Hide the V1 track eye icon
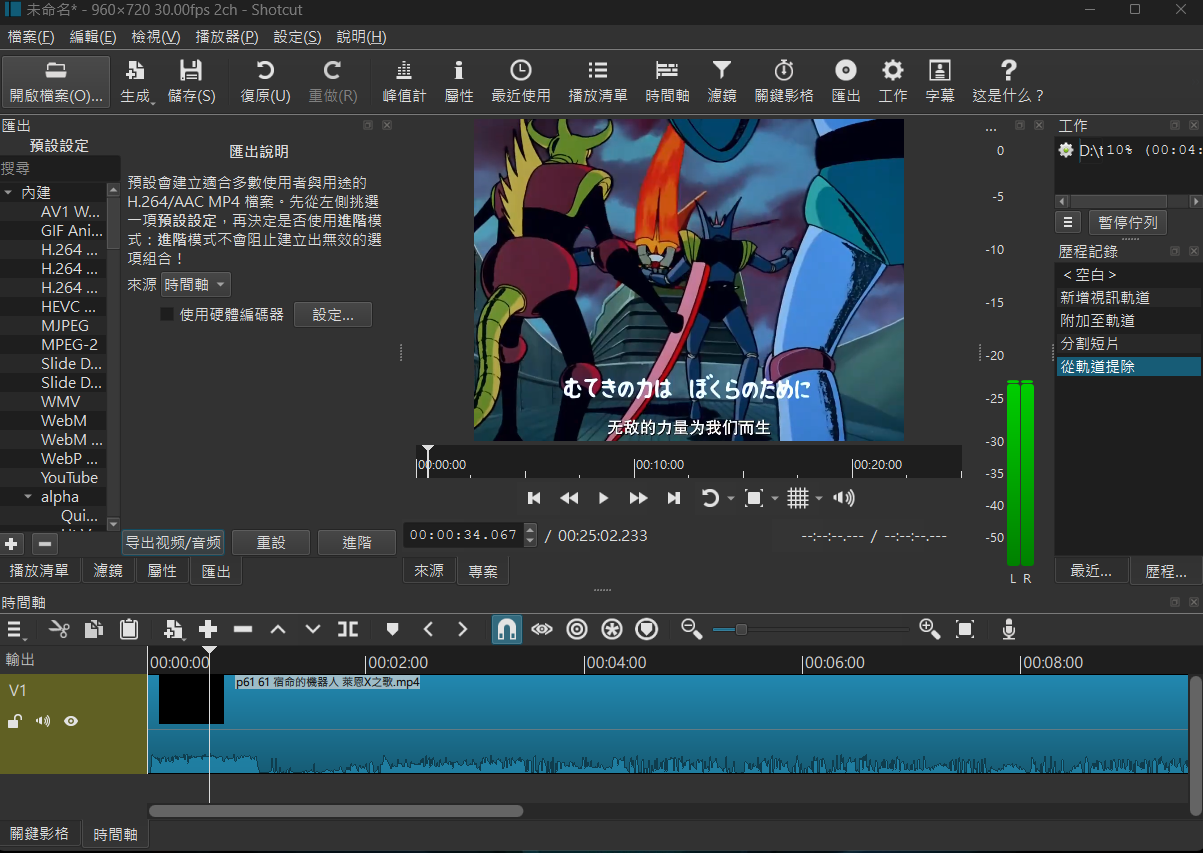The height and width of the screenshot is (853, 1203). (x=71, y=721)
